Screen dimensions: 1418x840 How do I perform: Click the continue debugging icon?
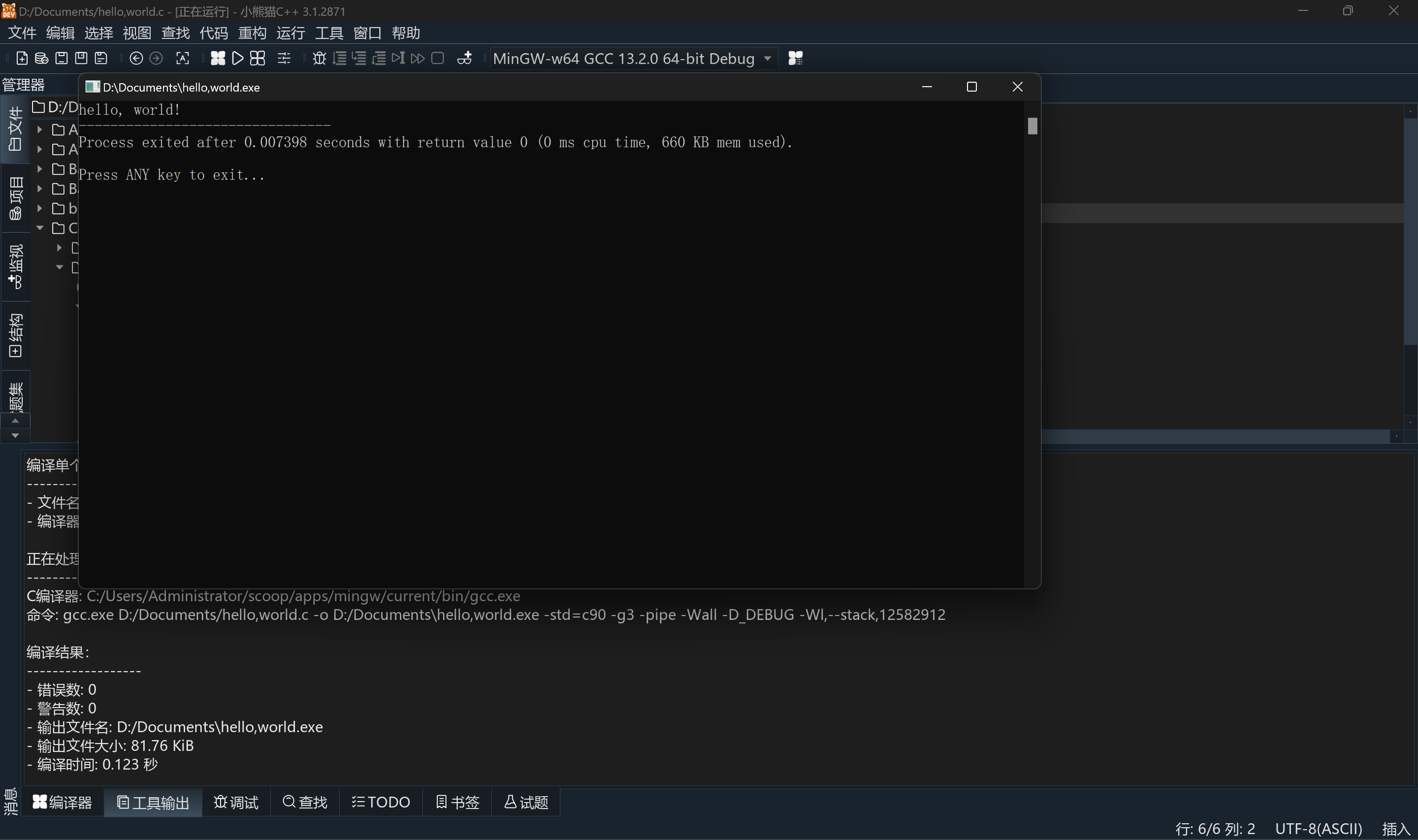[418, 58]
